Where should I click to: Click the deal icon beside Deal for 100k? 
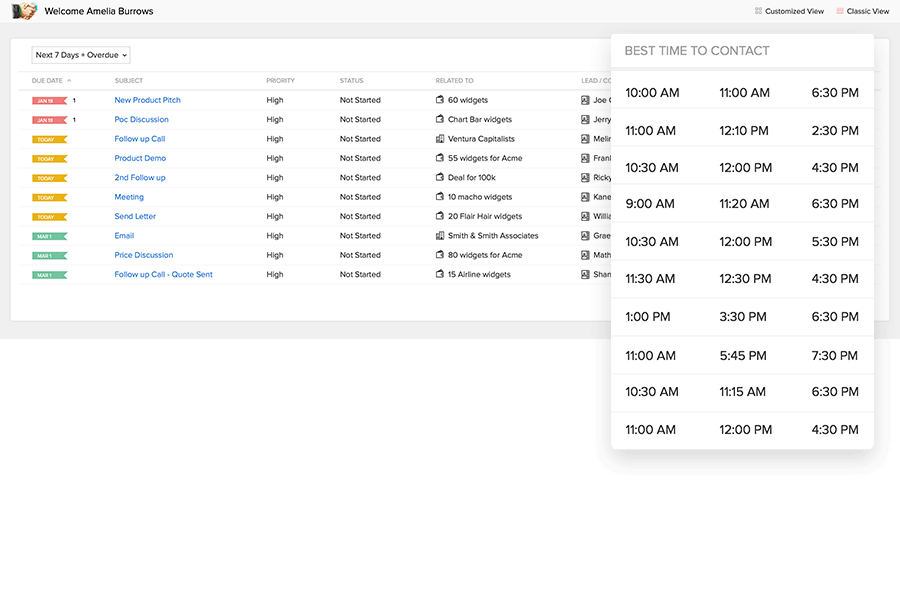click(x=440, y=177)
